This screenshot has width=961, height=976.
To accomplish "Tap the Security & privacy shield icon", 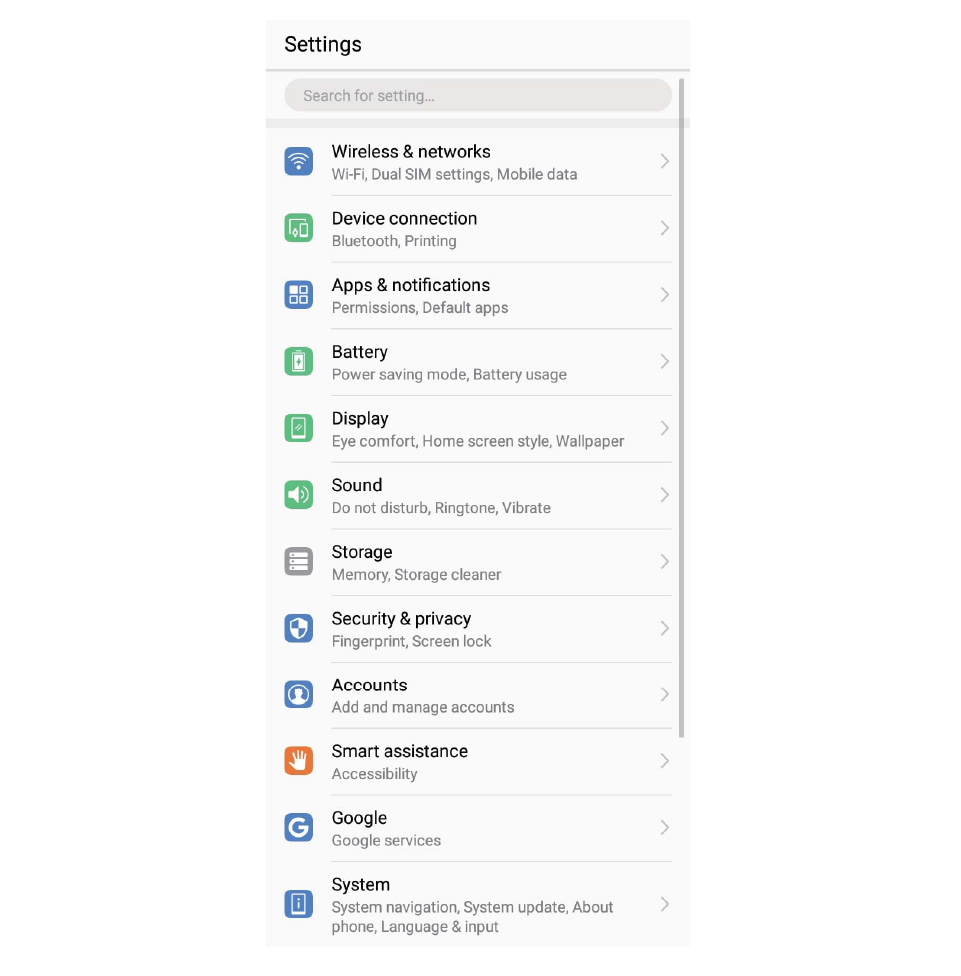I will tap(298, 628).
